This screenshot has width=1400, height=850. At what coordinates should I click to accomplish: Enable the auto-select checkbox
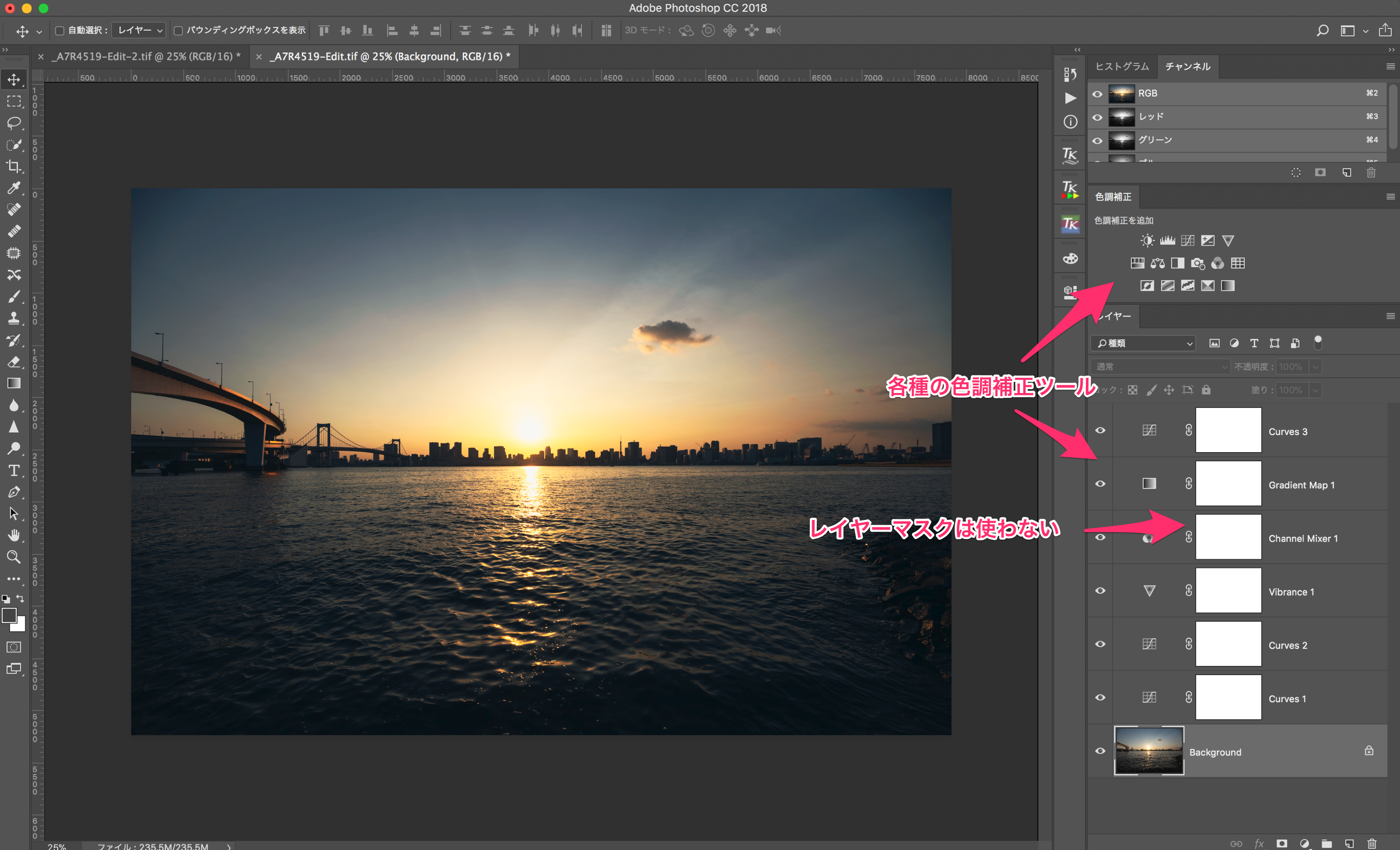click(x=59, y=31)
